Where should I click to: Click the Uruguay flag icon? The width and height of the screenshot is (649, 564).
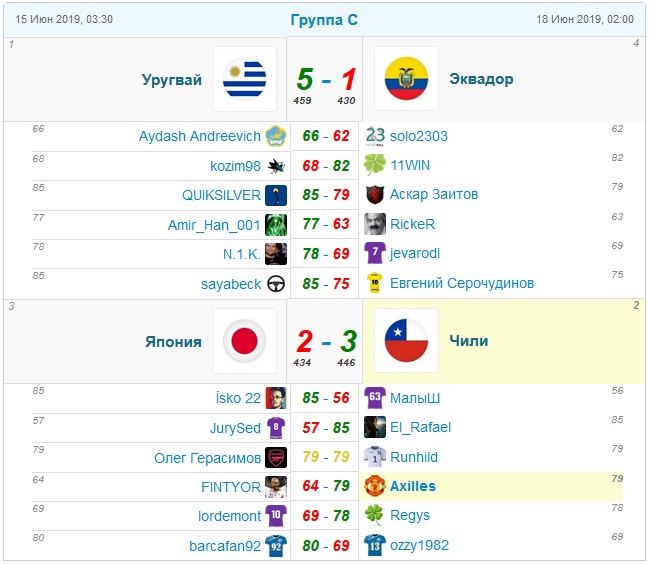(x=244, y=79)
